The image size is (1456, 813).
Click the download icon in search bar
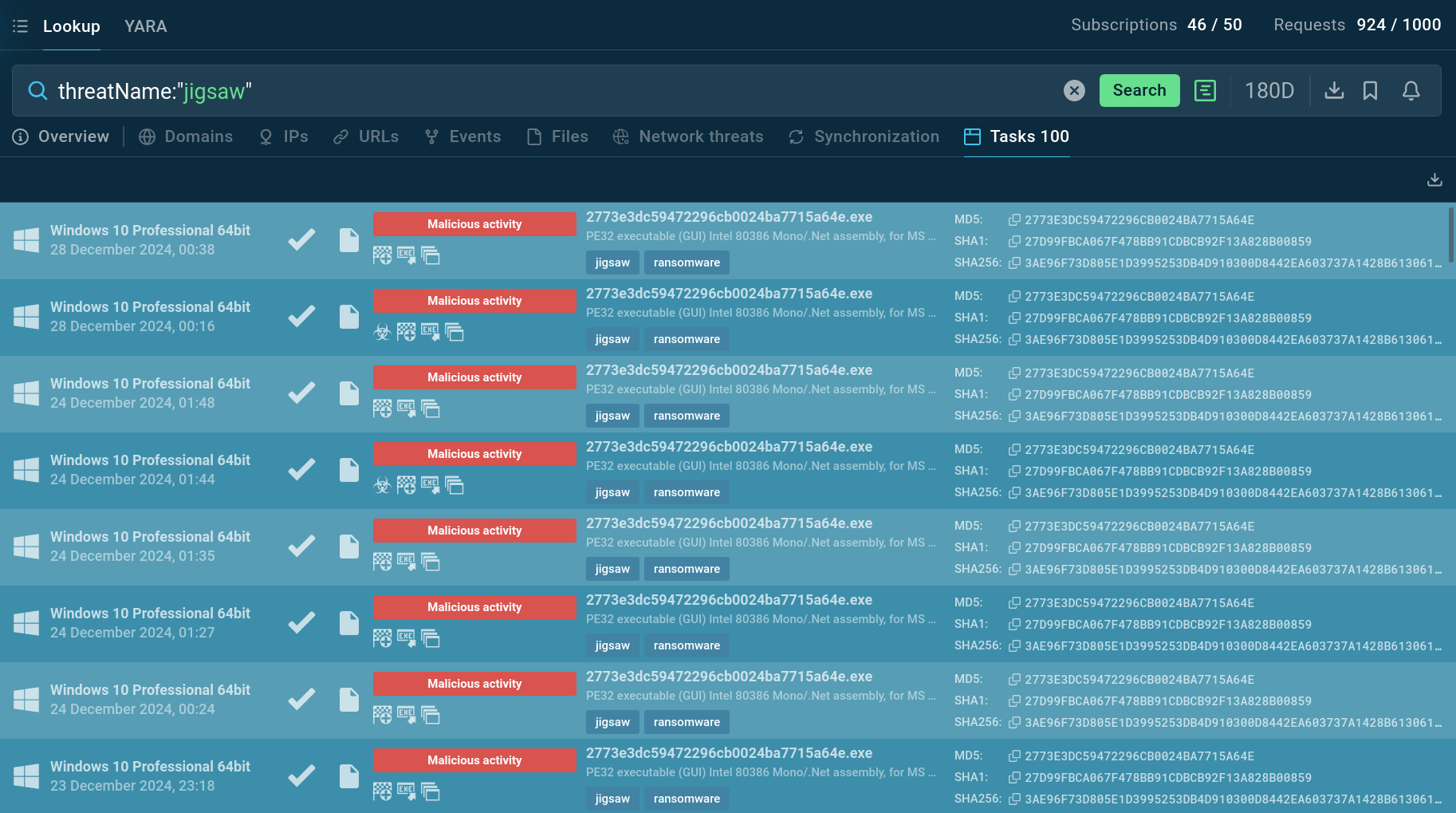tap(1334, 91)
